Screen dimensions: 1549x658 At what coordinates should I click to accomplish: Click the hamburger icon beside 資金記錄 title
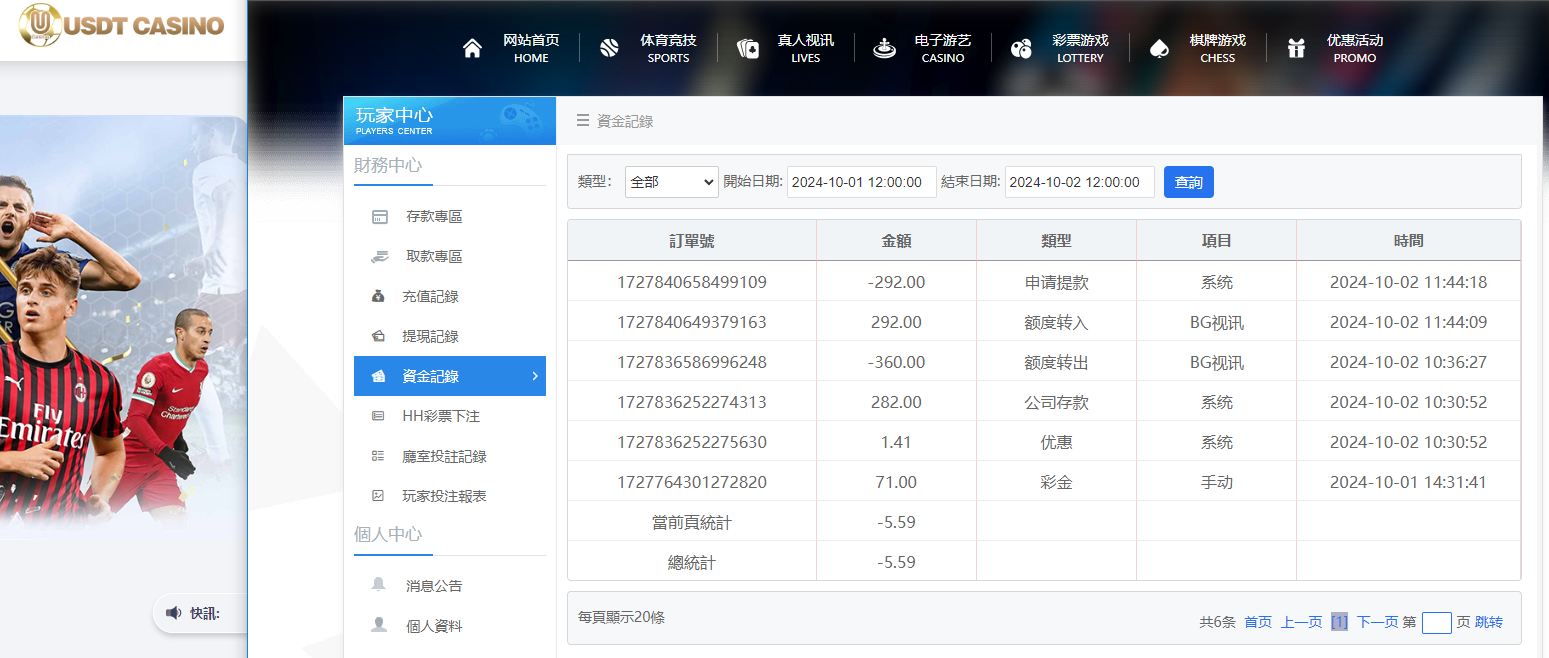583,120
